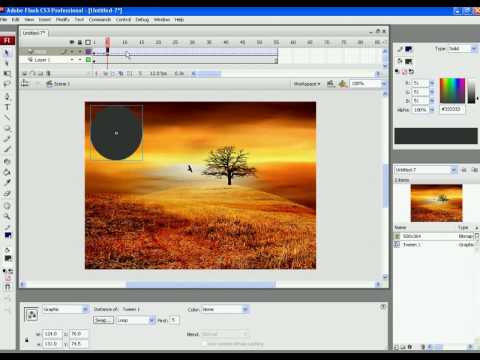The width and height of the screenshot is (480, 360).
Task: Click the No Color icon in Color panel
Action: [x=404, y=72]
